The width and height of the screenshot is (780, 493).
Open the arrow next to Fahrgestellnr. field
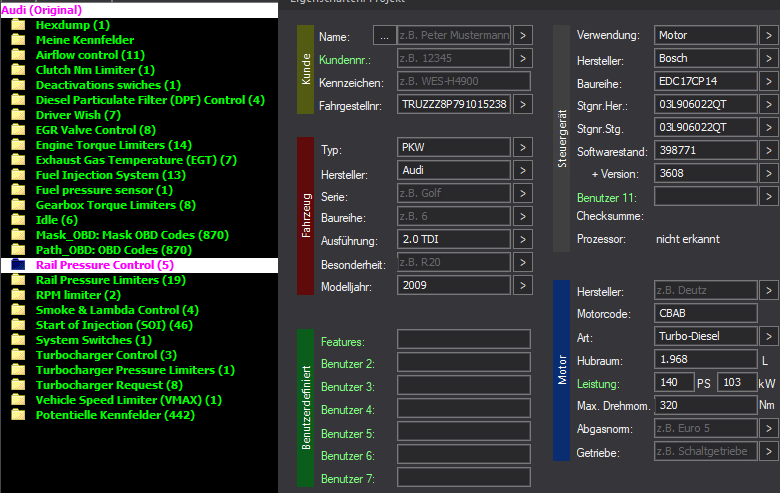tap(522, 104)
